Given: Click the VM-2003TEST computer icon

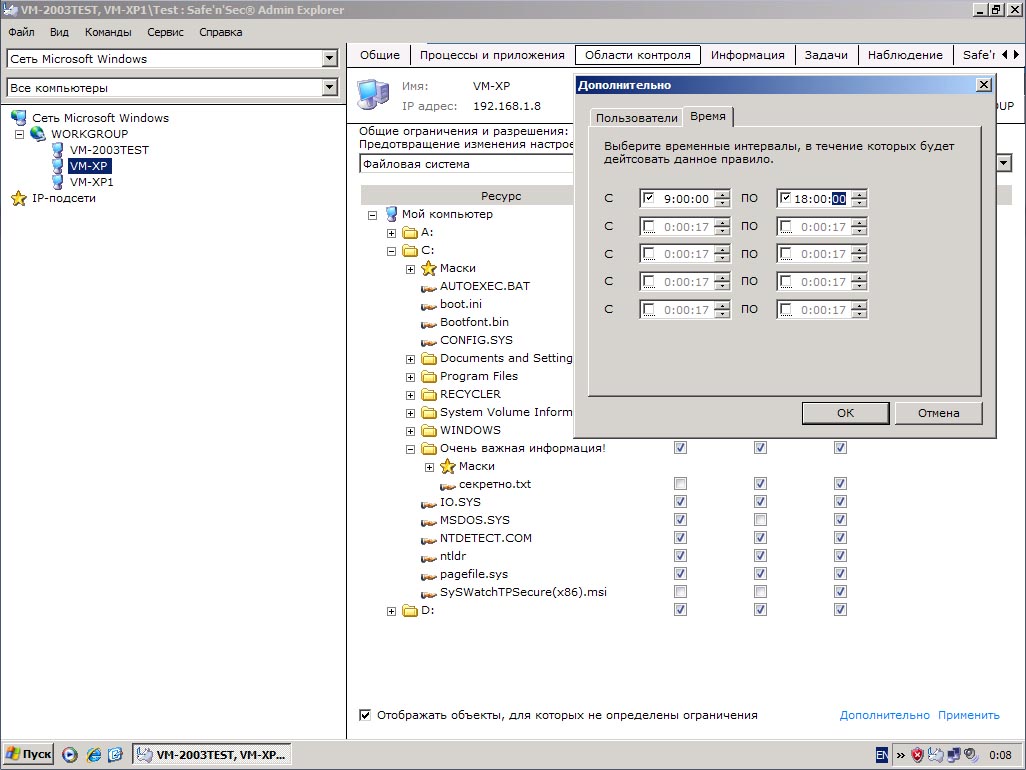Looking at the screenshot, I should click(58, 150).
